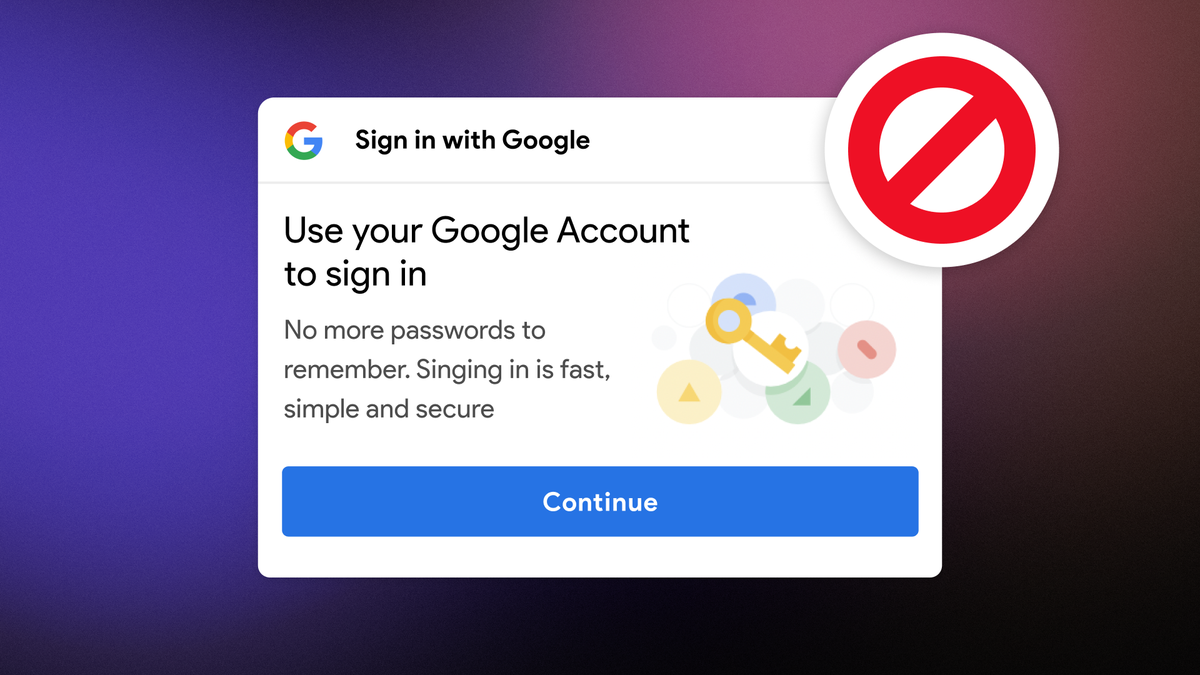The width and height of the screenshot is (1200, 675).
Task: Click the purple background outside the dialog
Action: [120, 330]
